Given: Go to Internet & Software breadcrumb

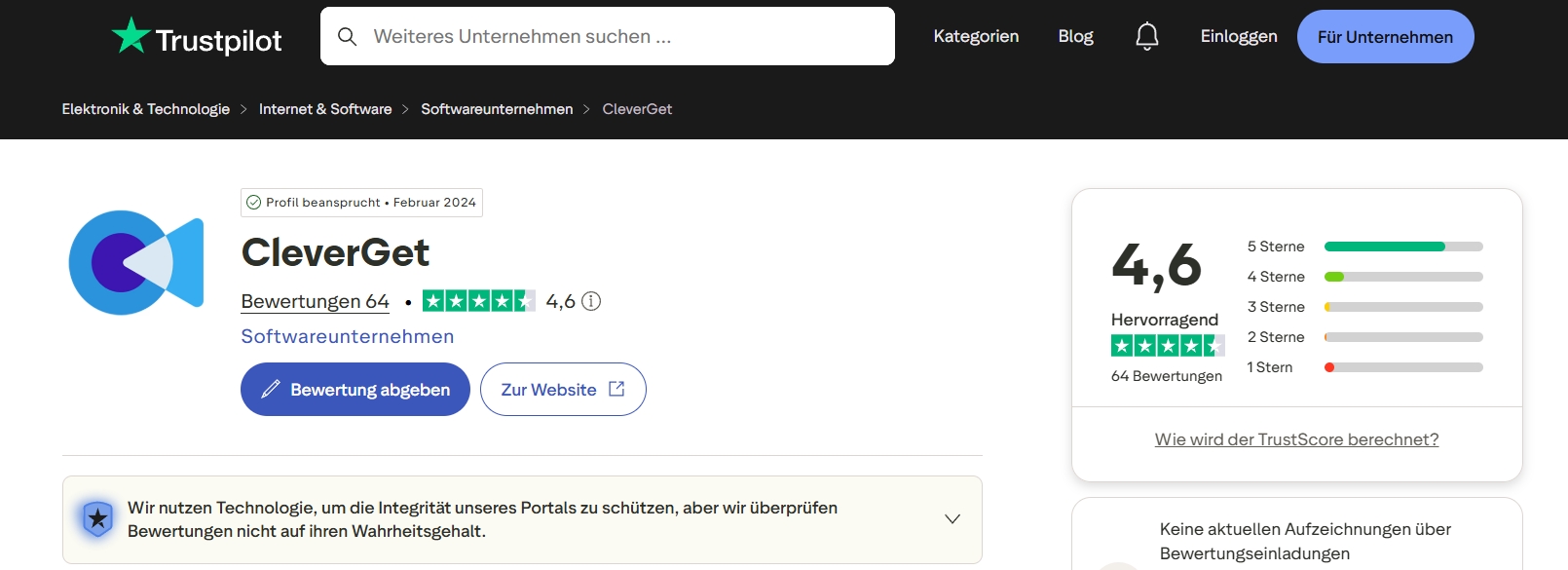Looking at the screenshot, I should (325, 109).
